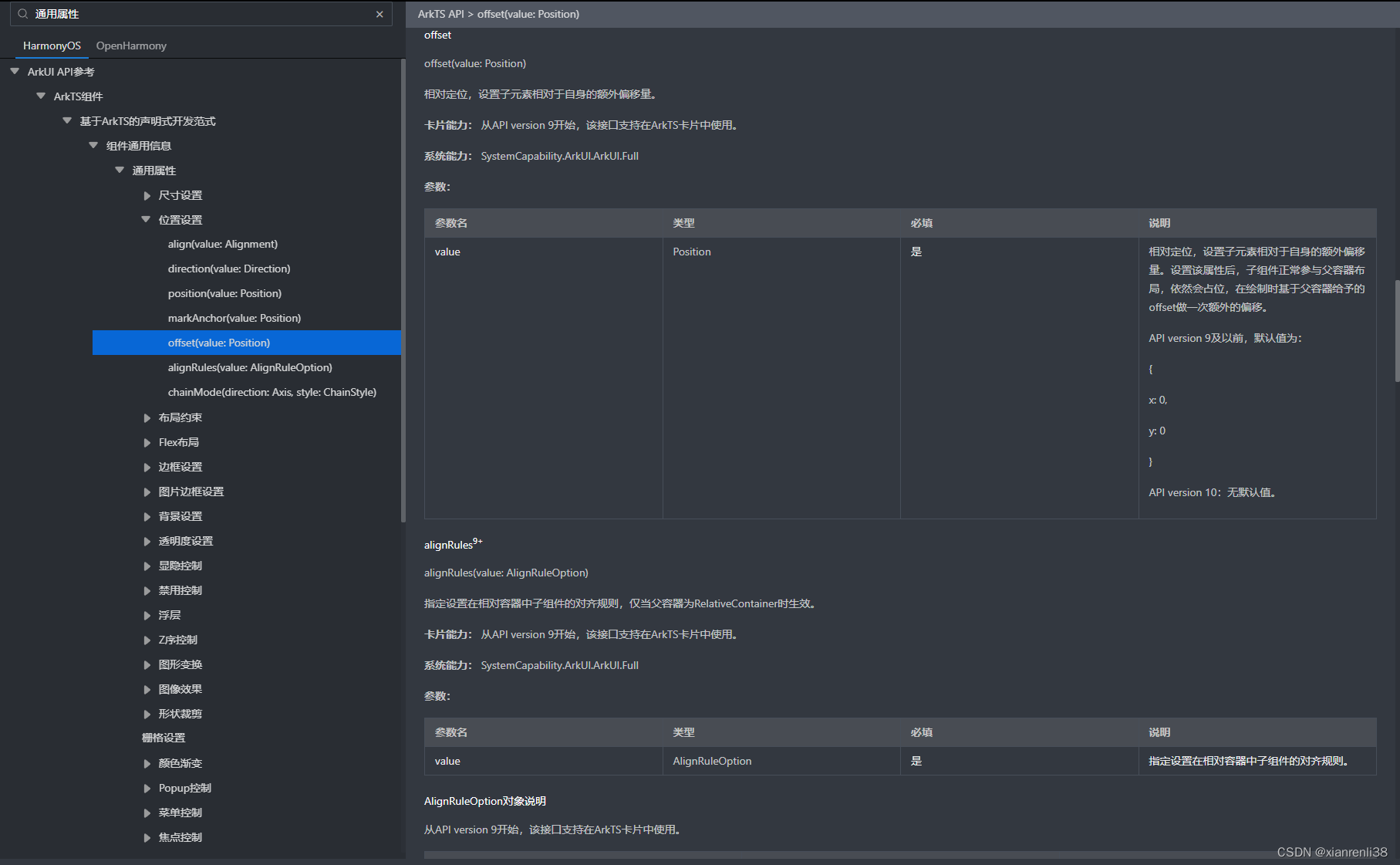The image size is (1400, 865).
Task: Expand the 形状裁剪 node arrow
Action: point(147,714)
